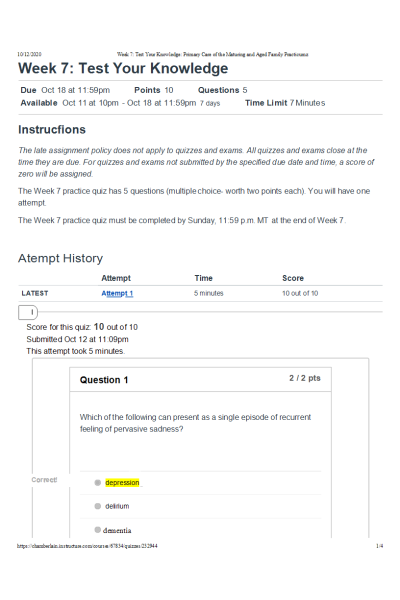Select the depression radio option
The width and height of the screenshot is (400, 600).
coord(98,483)
